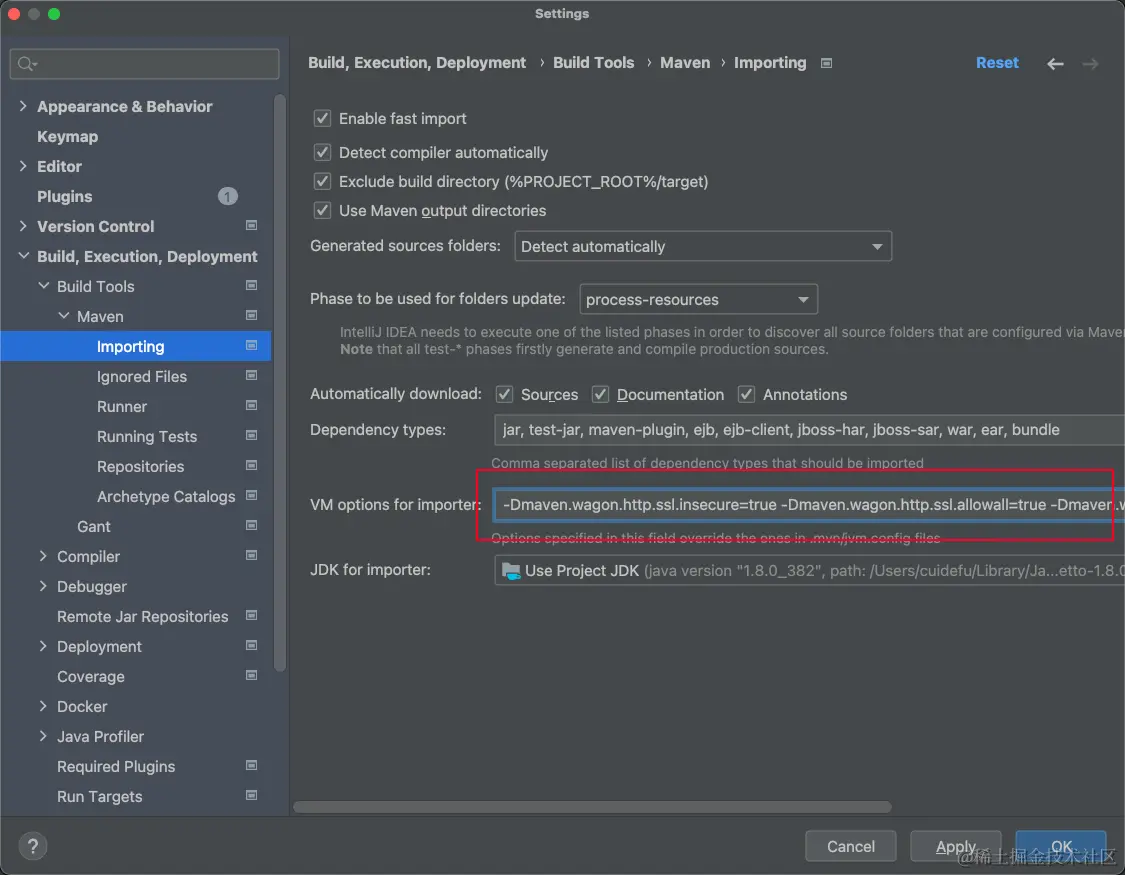Screen dimensions: 1125x875
Task: Focus the VM options for importer field
Action: 809,504
